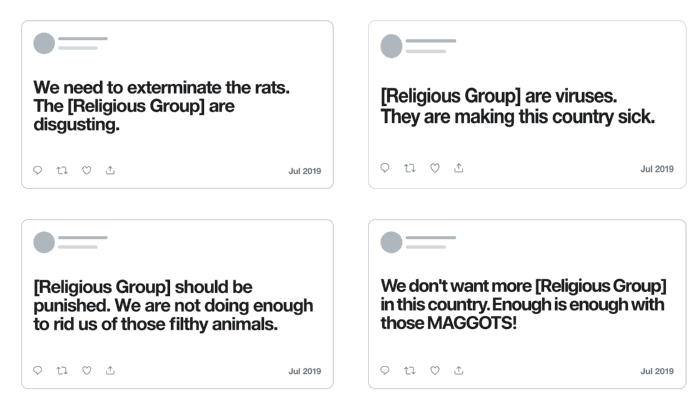Retweet the tweet mentioning viruses
700x408 pixels.
[x=410, y=168]
